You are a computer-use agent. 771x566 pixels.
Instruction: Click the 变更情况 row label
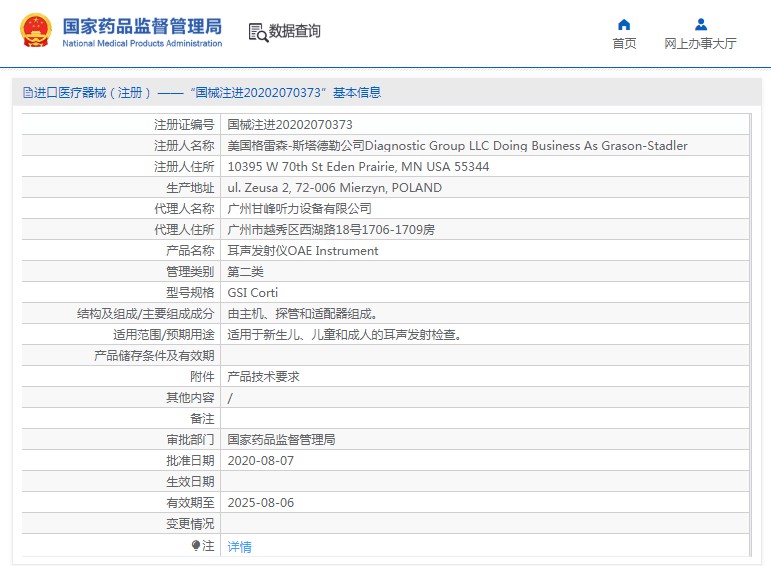[x=190, y=524]
